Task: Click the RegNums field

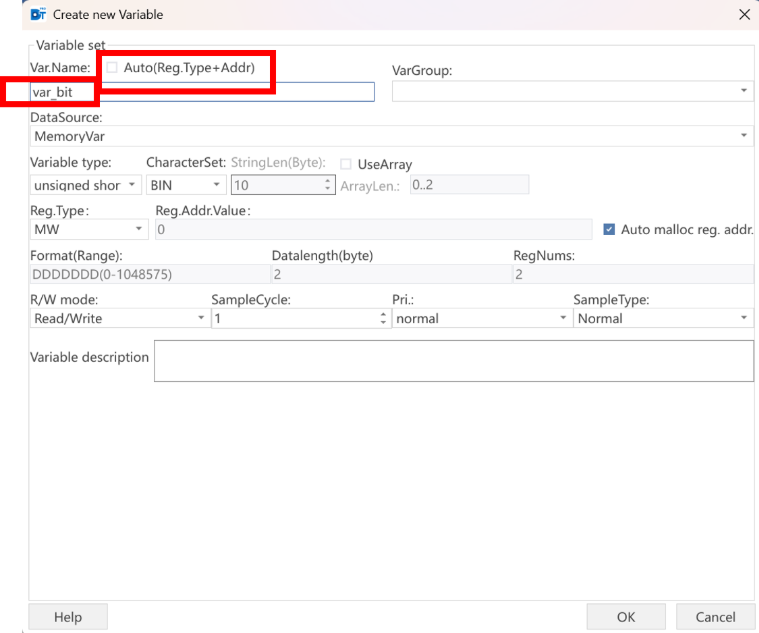Action: click(x=633, y=274)
